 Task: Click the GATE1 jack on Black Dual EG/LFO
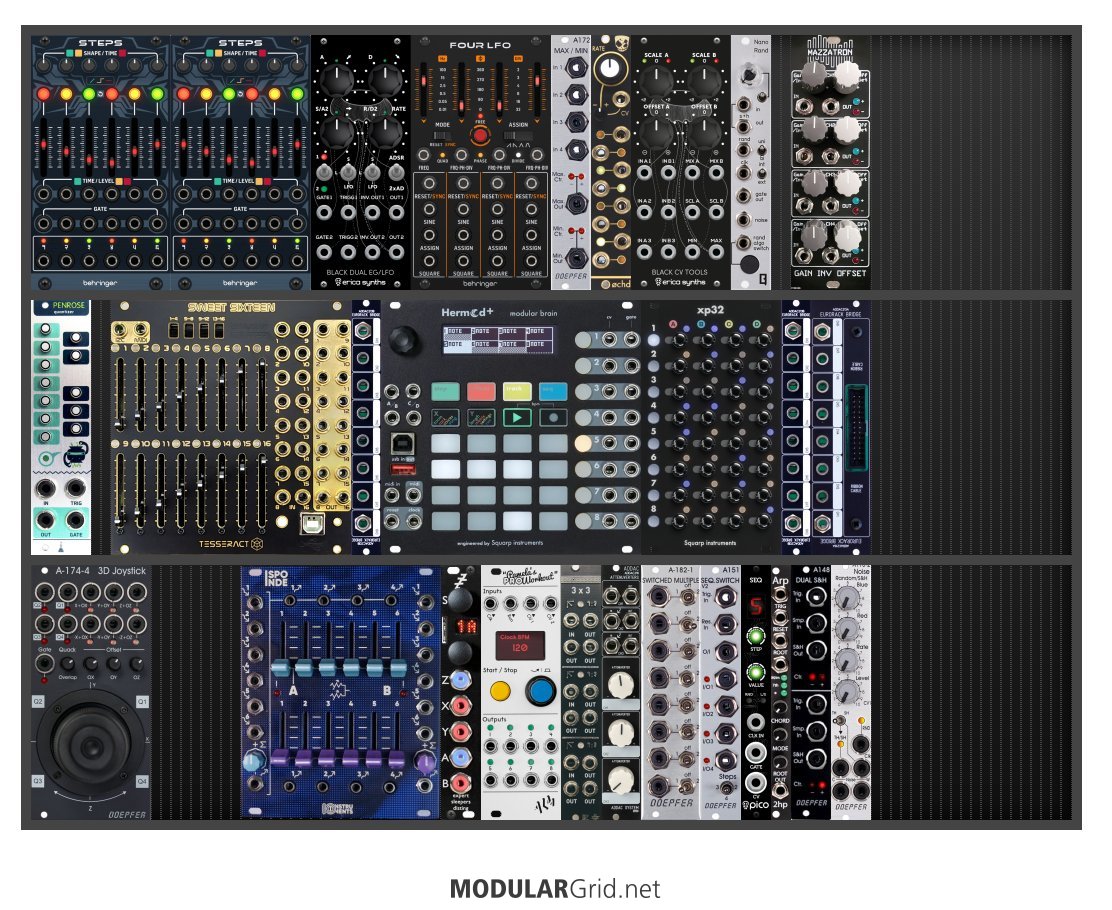pos(324,212)
